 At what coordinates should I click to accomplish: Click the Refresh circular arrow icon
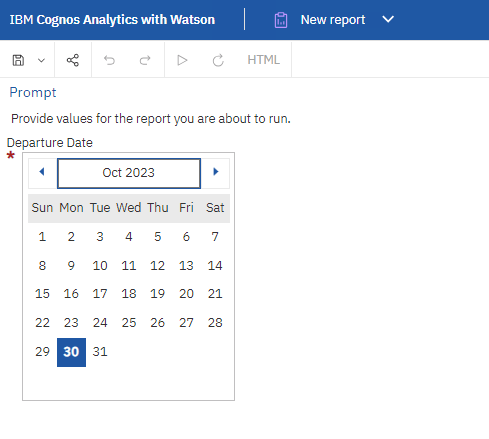click(218, 60)
